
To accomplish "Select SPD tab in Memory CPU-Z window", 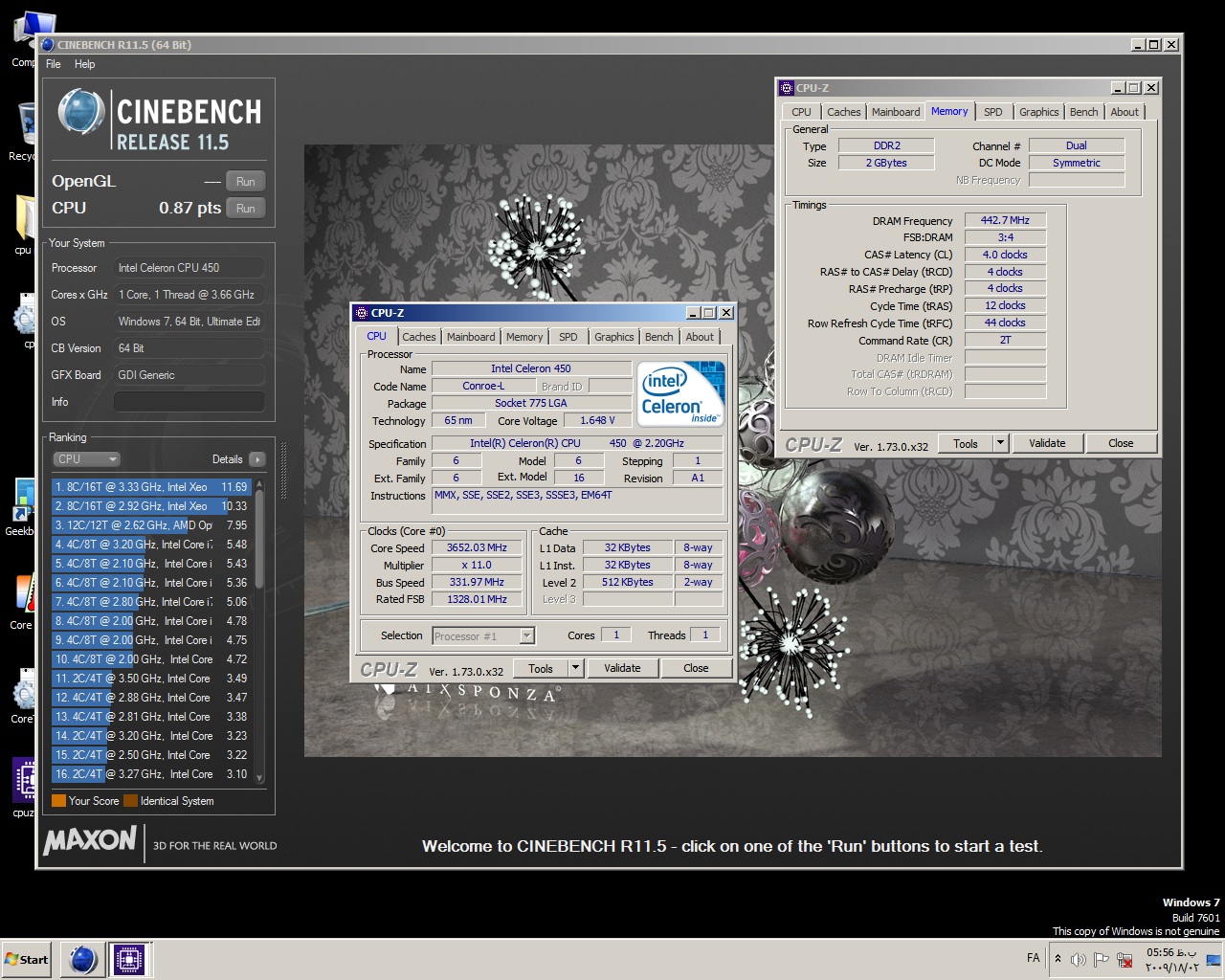I will 993,112.
